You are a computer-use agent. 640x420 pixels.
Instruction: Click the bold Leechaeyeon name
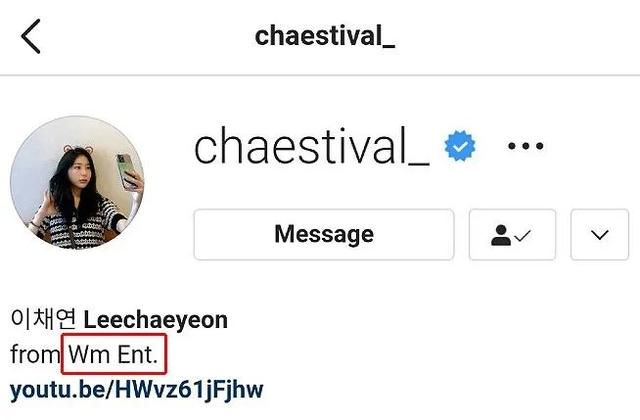click(x=156, y=320)
